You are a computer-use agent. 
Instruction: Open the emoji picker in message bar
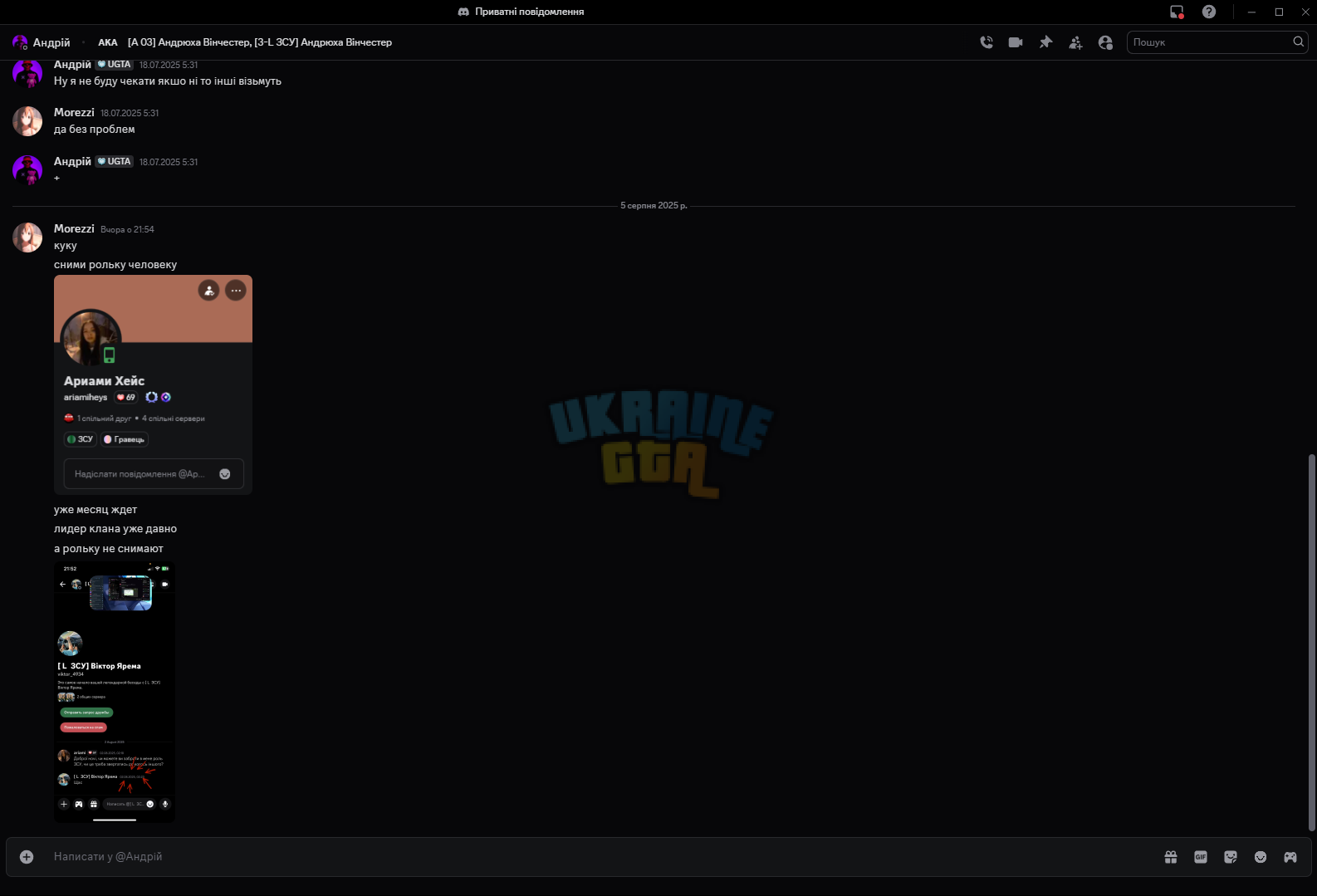coord(1261,857)
